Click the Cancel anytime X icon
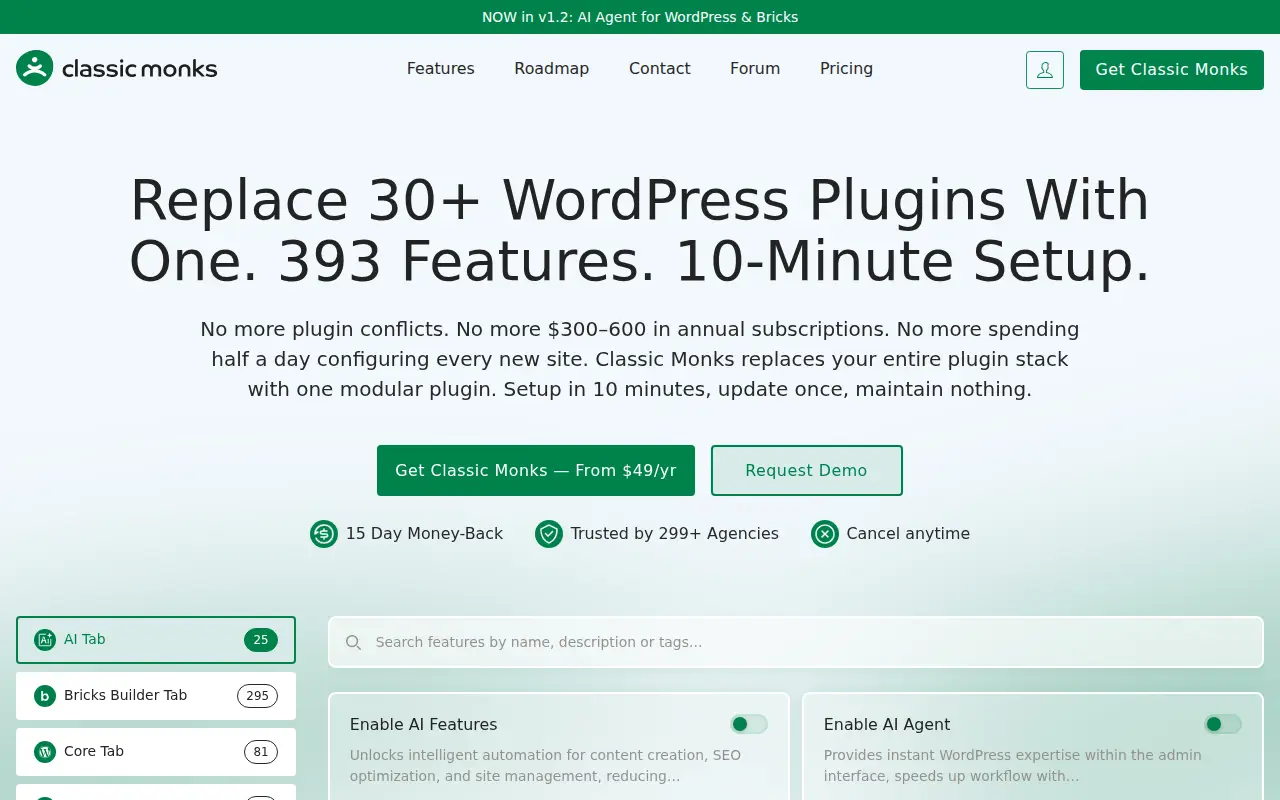This screenshot has height=800, width=1280. 825,534
